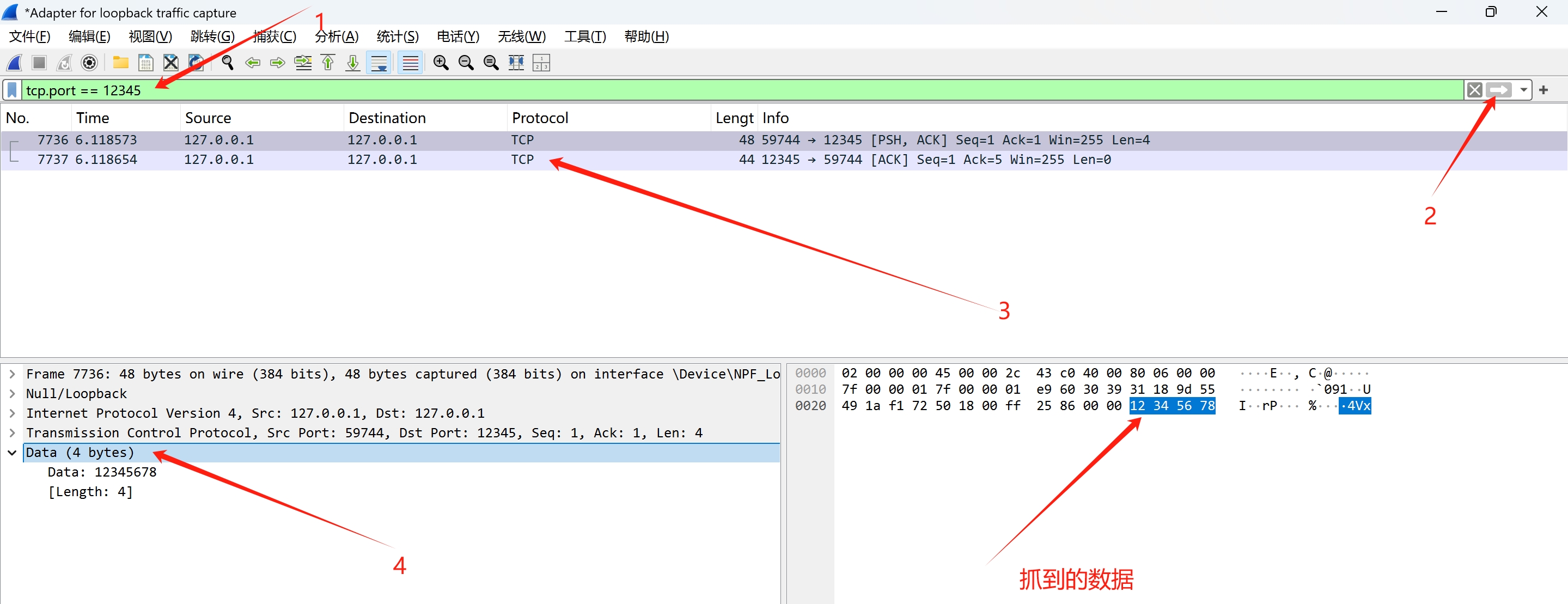Image resolution: width=1568 pixels, height=604 pixels.
Task: Go to the first packet icon
Action: (x=328, y=63)
